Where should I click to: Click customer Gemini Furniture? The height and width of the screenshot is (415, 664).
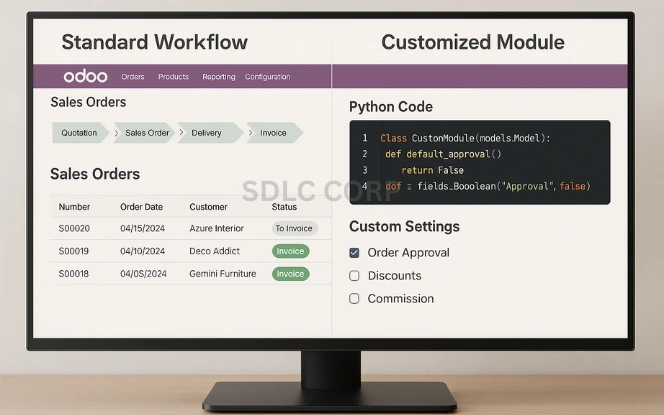click(223, 274)
